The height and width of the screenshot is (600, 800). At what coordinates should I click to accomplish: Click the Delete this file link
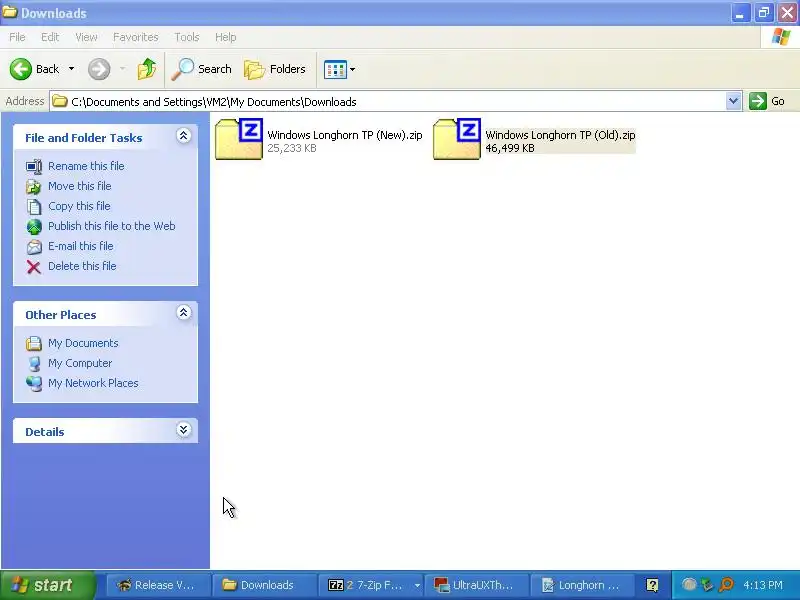(x=82, y=266)
